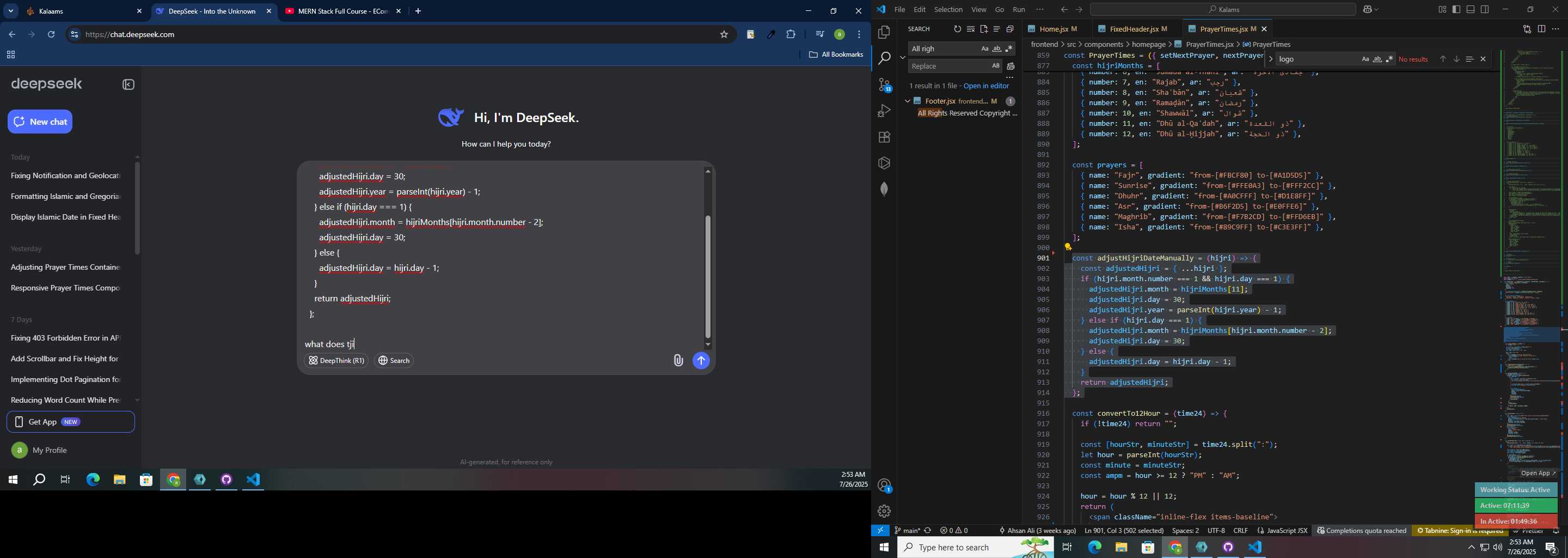Bookmark this page with the star icon
This screenshot has width=1568, height=558.
[x=724, y=35]
